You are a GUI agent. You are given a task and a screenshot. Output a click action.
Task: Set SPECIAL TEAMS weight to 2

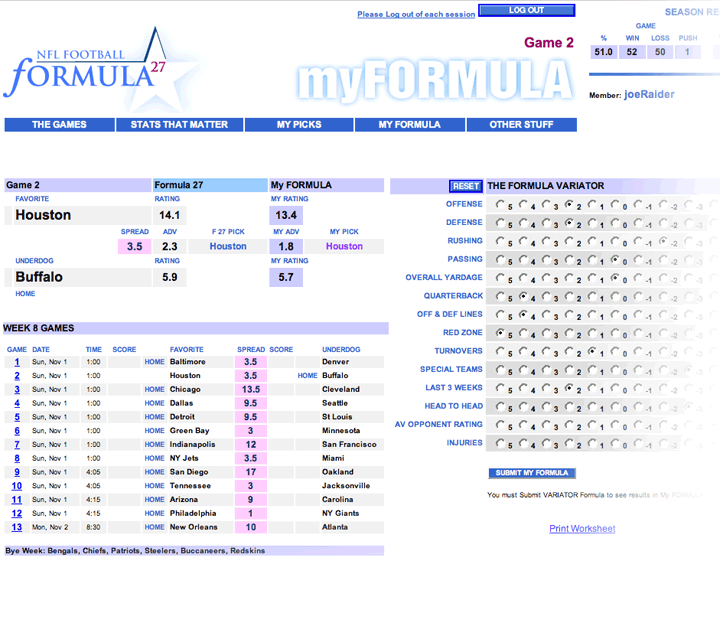coord(569,370)
